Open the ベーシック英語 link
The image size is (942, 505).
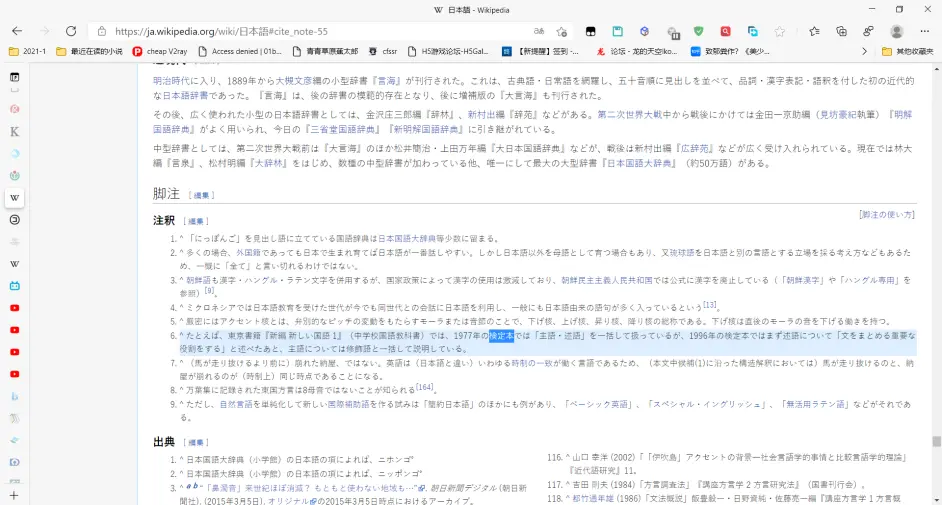point(598,405)
